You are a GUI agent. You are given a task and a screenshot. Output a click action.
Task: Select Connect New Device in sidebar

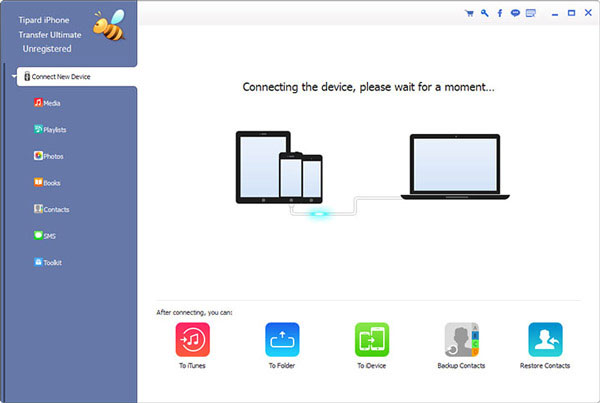coord(76,76)
